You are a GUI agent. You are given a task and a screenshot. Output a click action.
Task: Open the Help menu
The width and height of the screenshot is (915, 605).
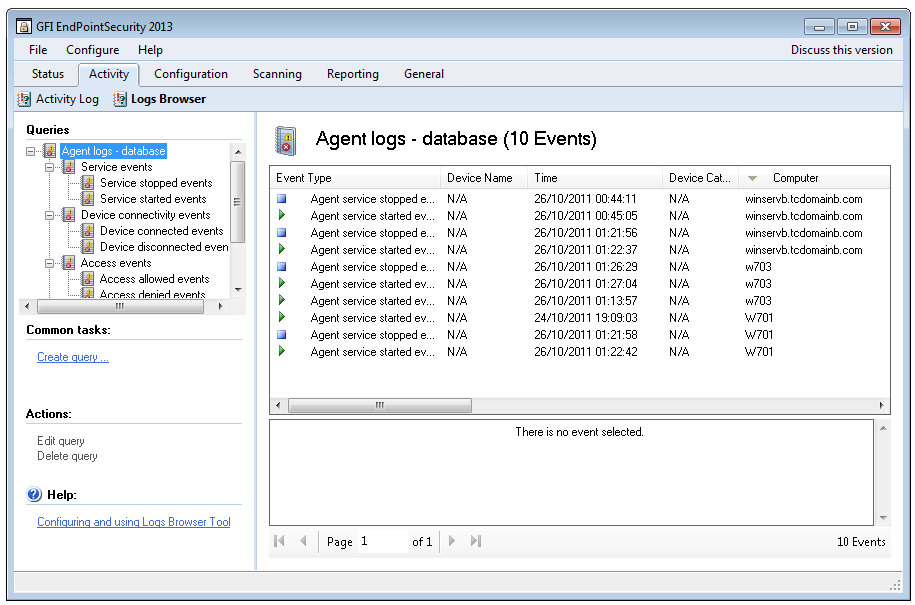150,50
